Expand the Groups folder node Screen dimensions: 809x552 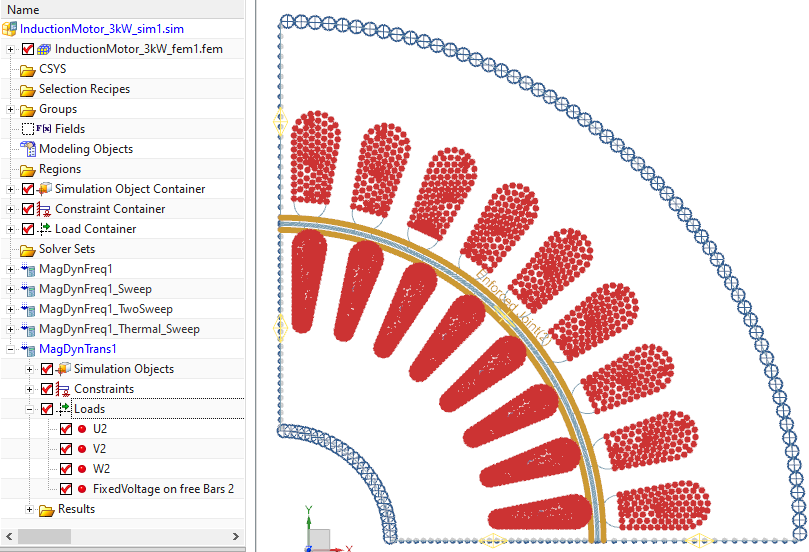click(10, 109)
